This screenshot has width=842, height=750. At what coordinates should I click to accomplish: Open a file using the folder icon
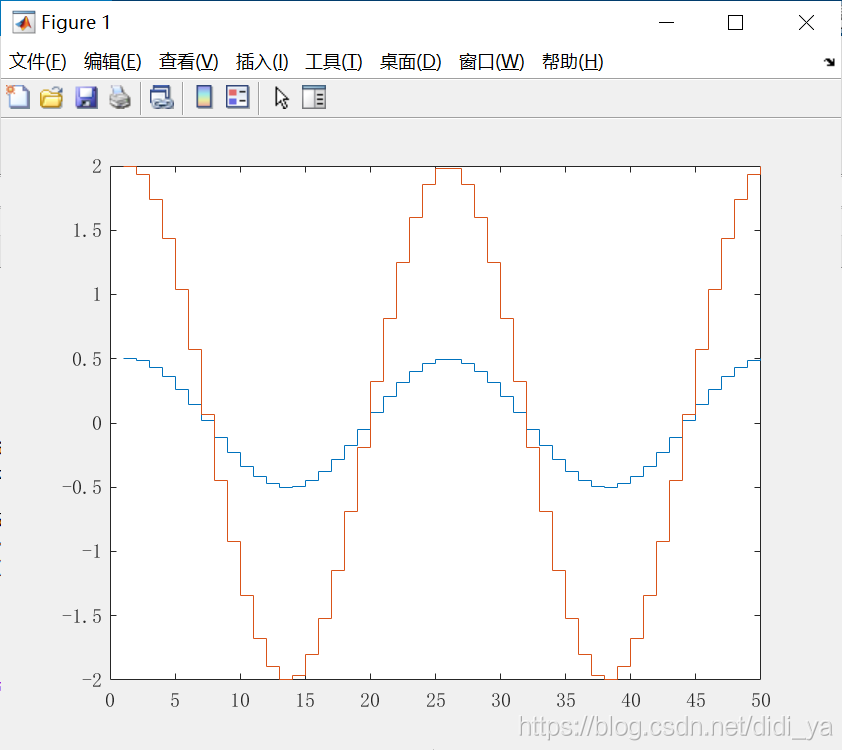click(52, 98)
